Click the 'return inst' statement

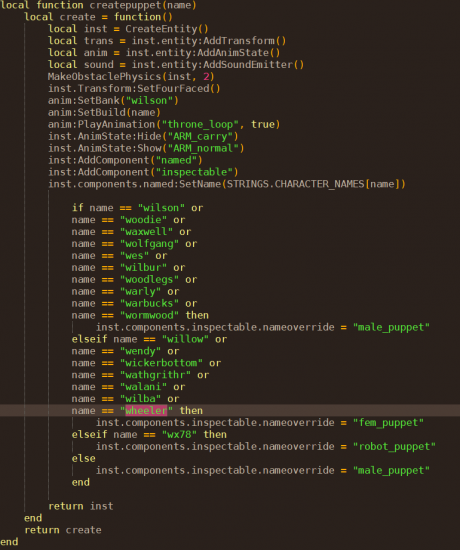point(81,506)
